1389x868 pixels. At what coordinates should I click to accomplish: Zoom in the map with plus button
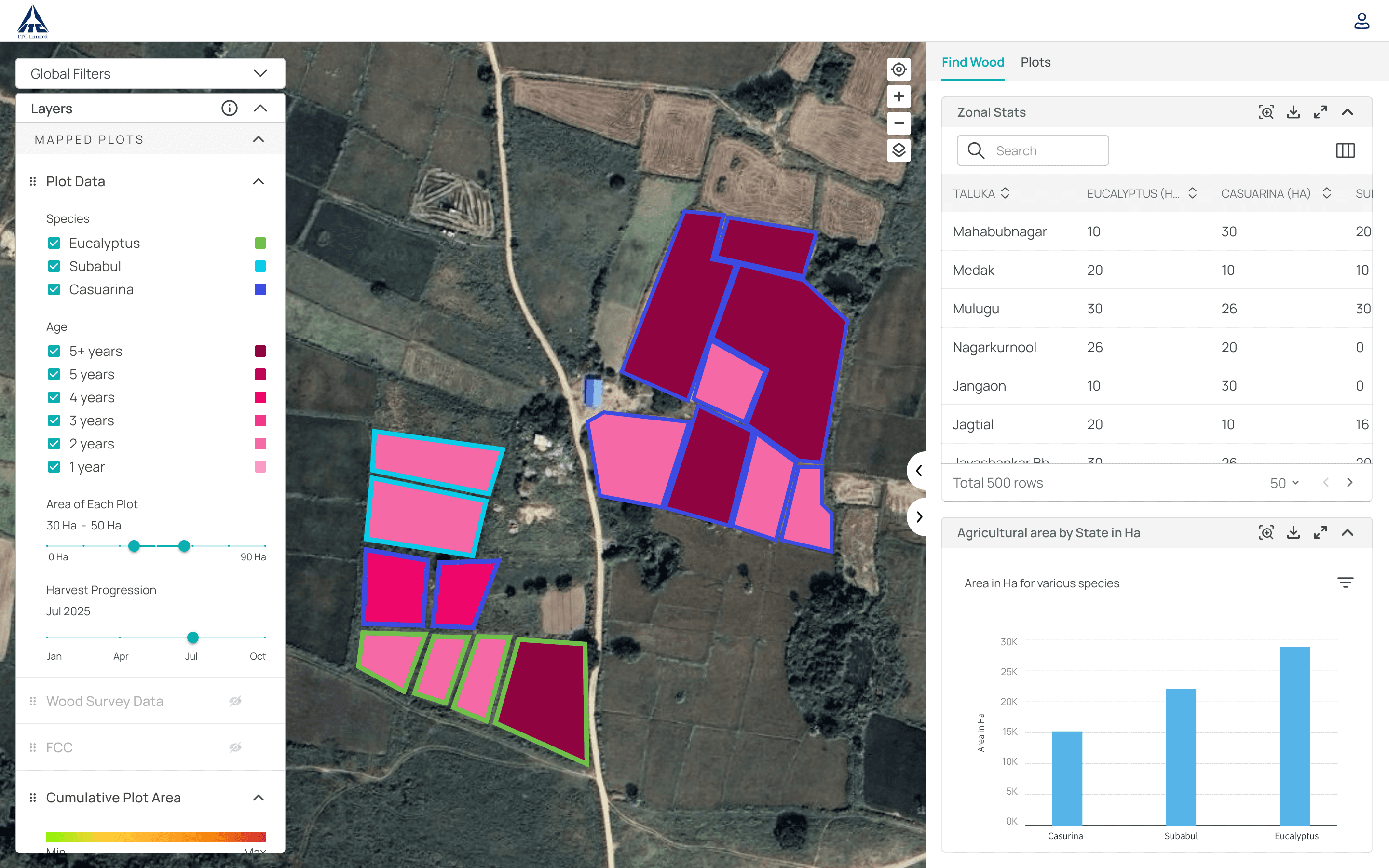point(898,96)
